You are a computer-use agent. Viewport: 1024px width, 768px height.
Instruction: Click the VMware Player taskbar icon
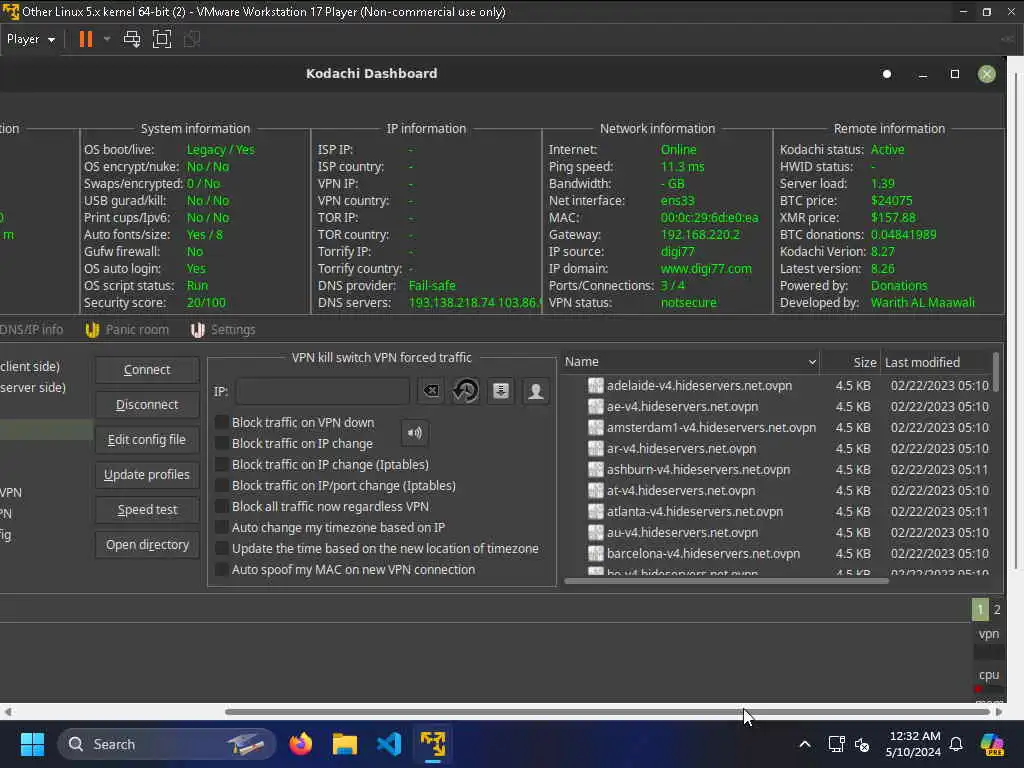(433, 744)
